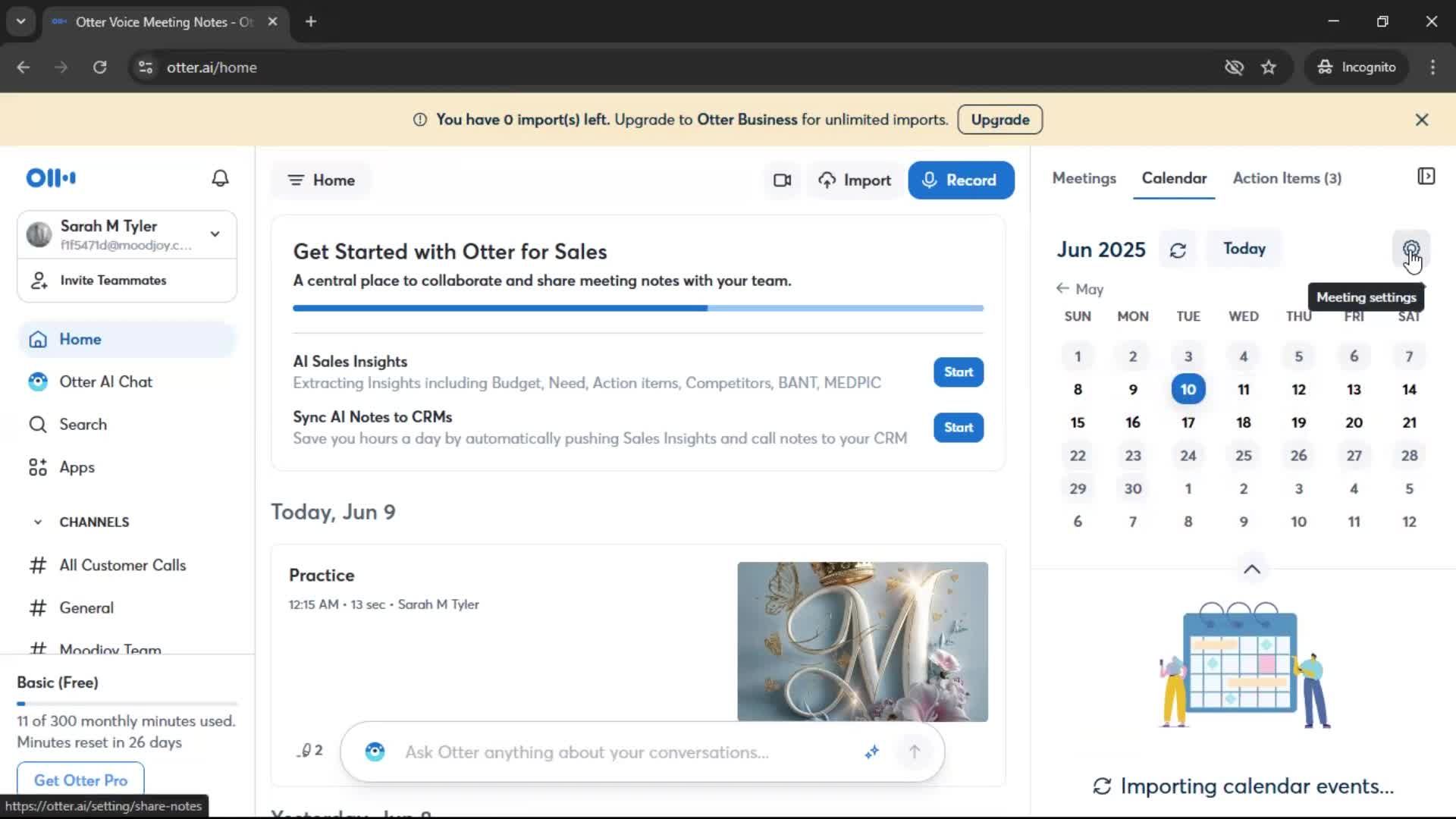This screenshot has width=1456, height=819.
Task: Click the Import button
Action: click(x=855, y=180)
